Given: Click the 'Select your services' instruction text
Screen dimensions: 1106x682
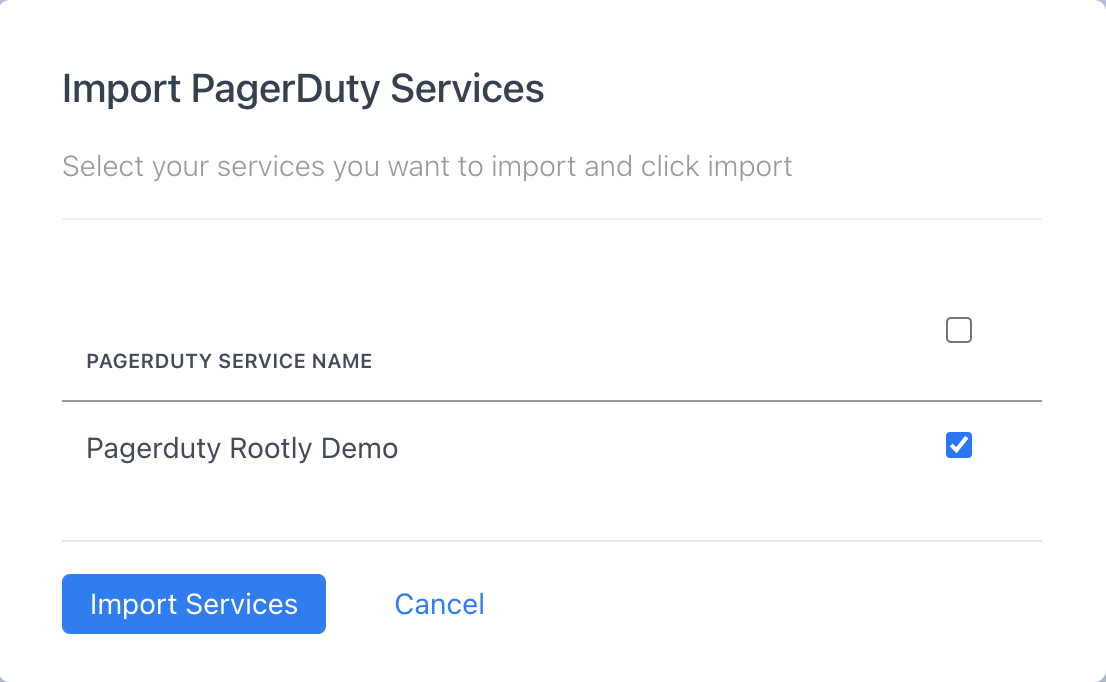Looking at the screenshot, I should 427,167.
